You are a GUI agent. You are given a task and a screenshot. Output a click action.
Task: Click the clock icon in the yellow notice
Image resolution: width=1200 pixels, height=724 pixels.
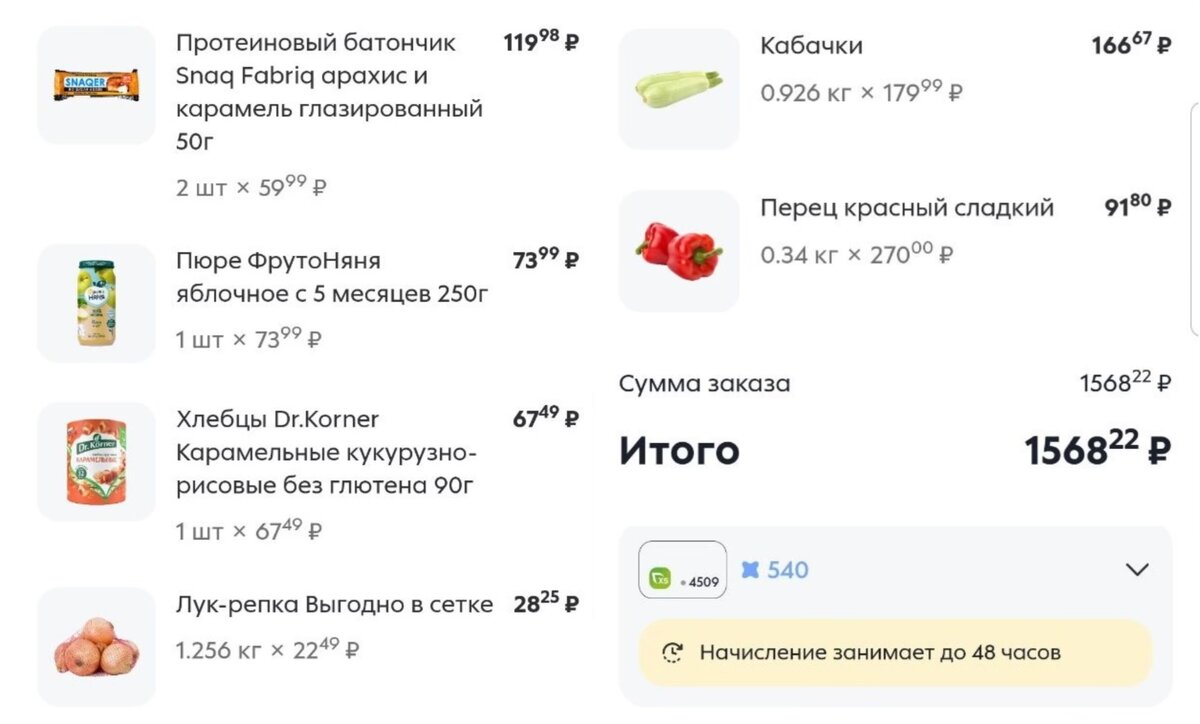[x=673, y=652]
